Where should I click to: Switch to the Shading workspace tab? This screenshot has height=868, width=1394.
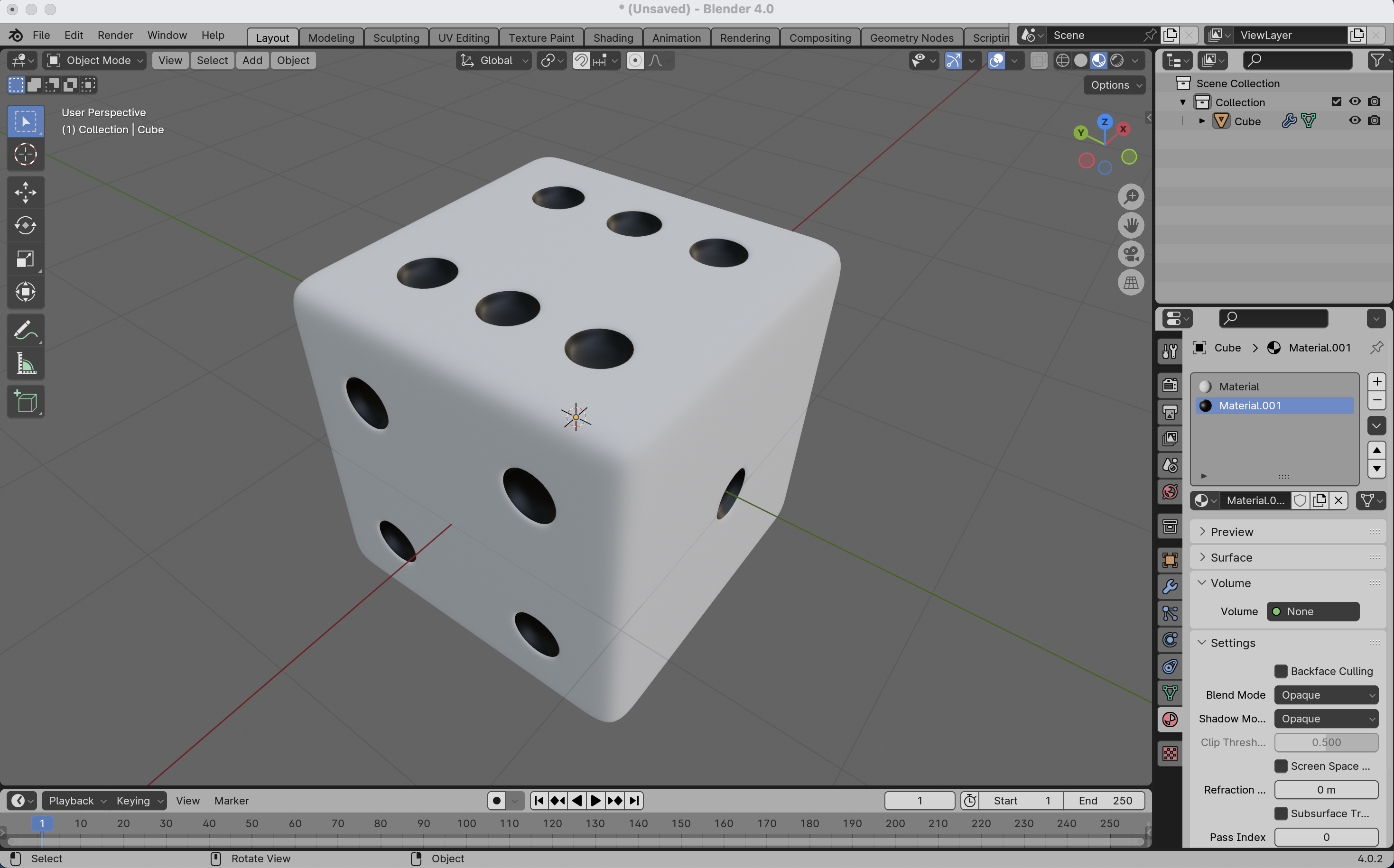[x=613, y=37]
